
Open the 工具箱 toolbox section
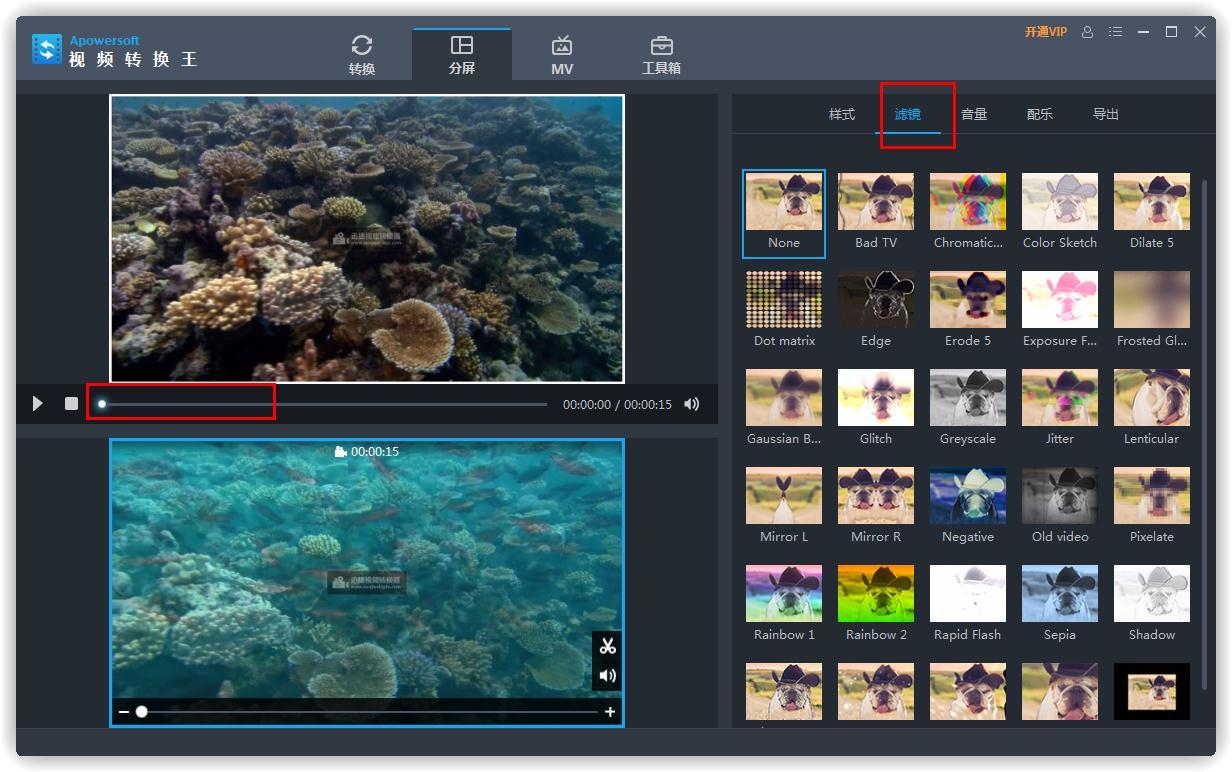click(661, 55)
